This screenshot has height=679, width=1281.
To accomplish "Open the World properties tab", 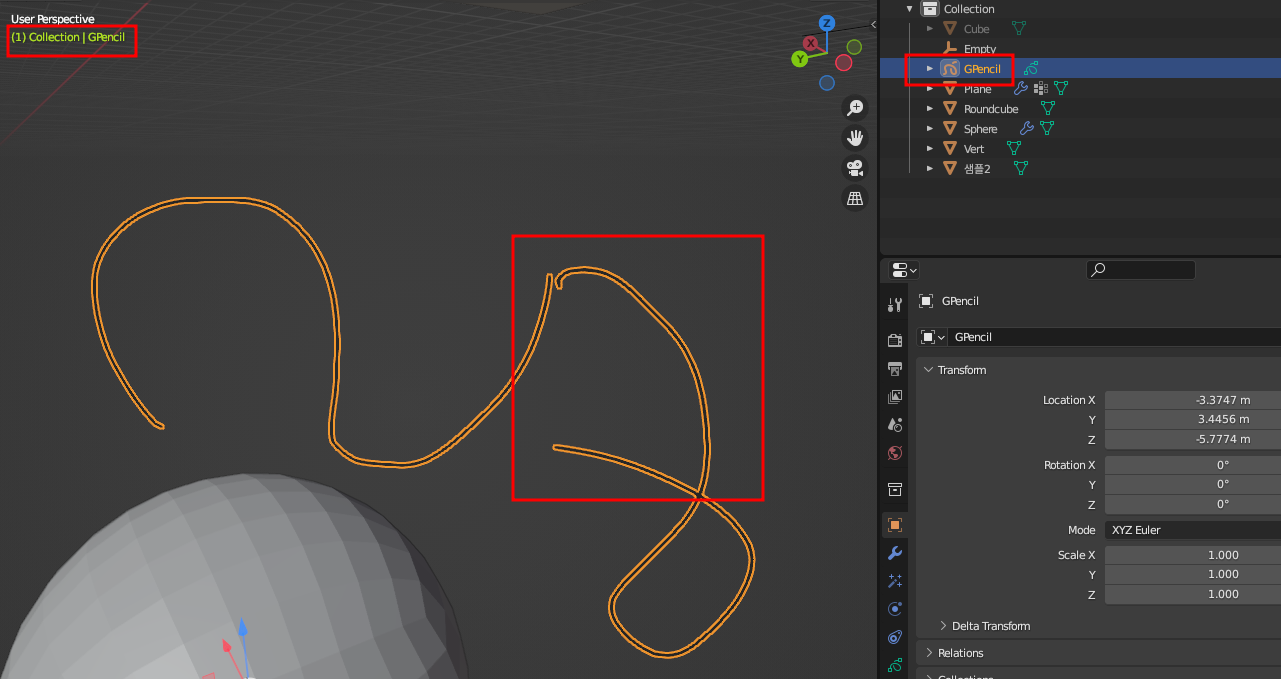I will tap(895, 453).
